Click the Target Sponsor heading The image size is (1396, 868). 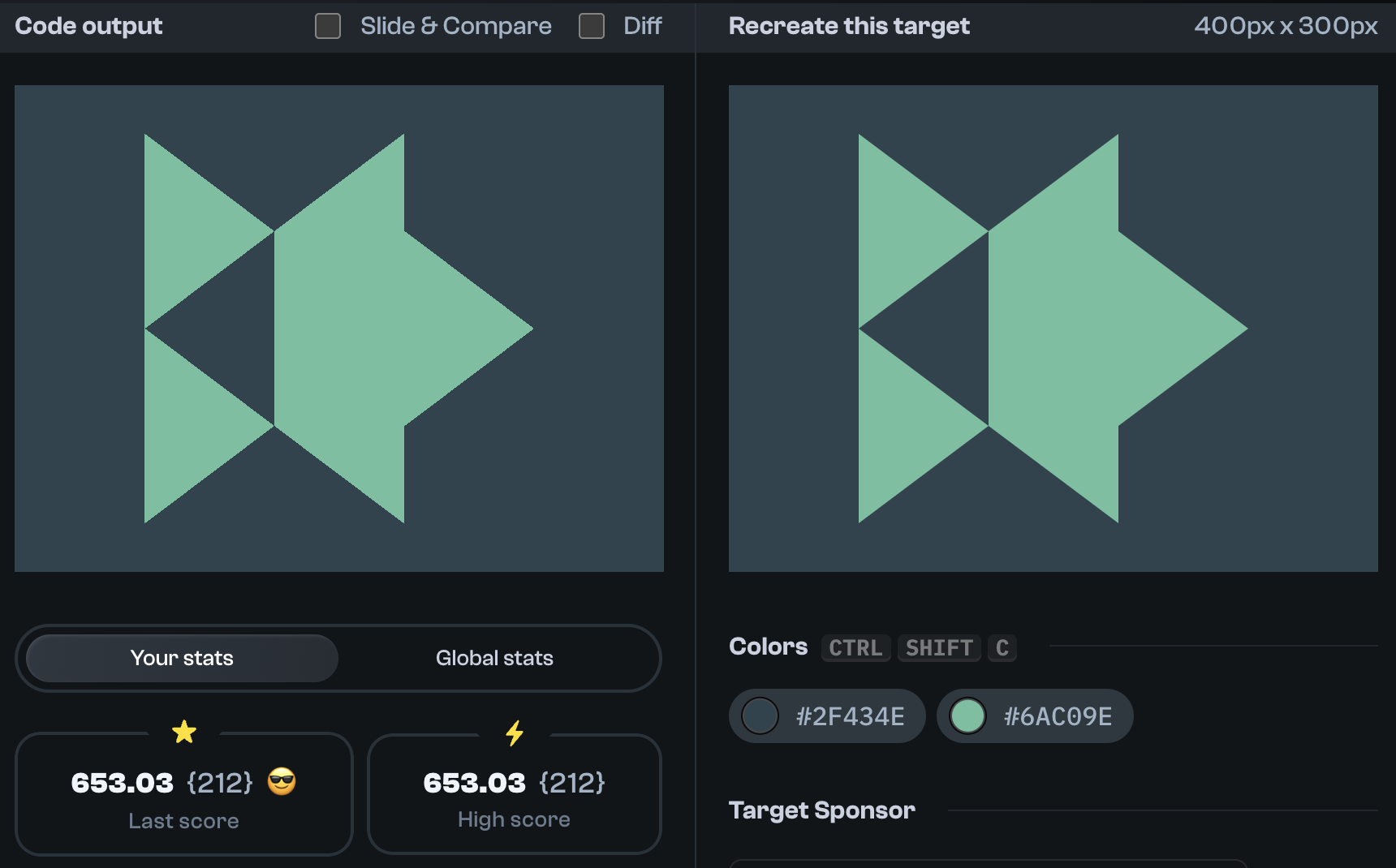click(821, 810)
